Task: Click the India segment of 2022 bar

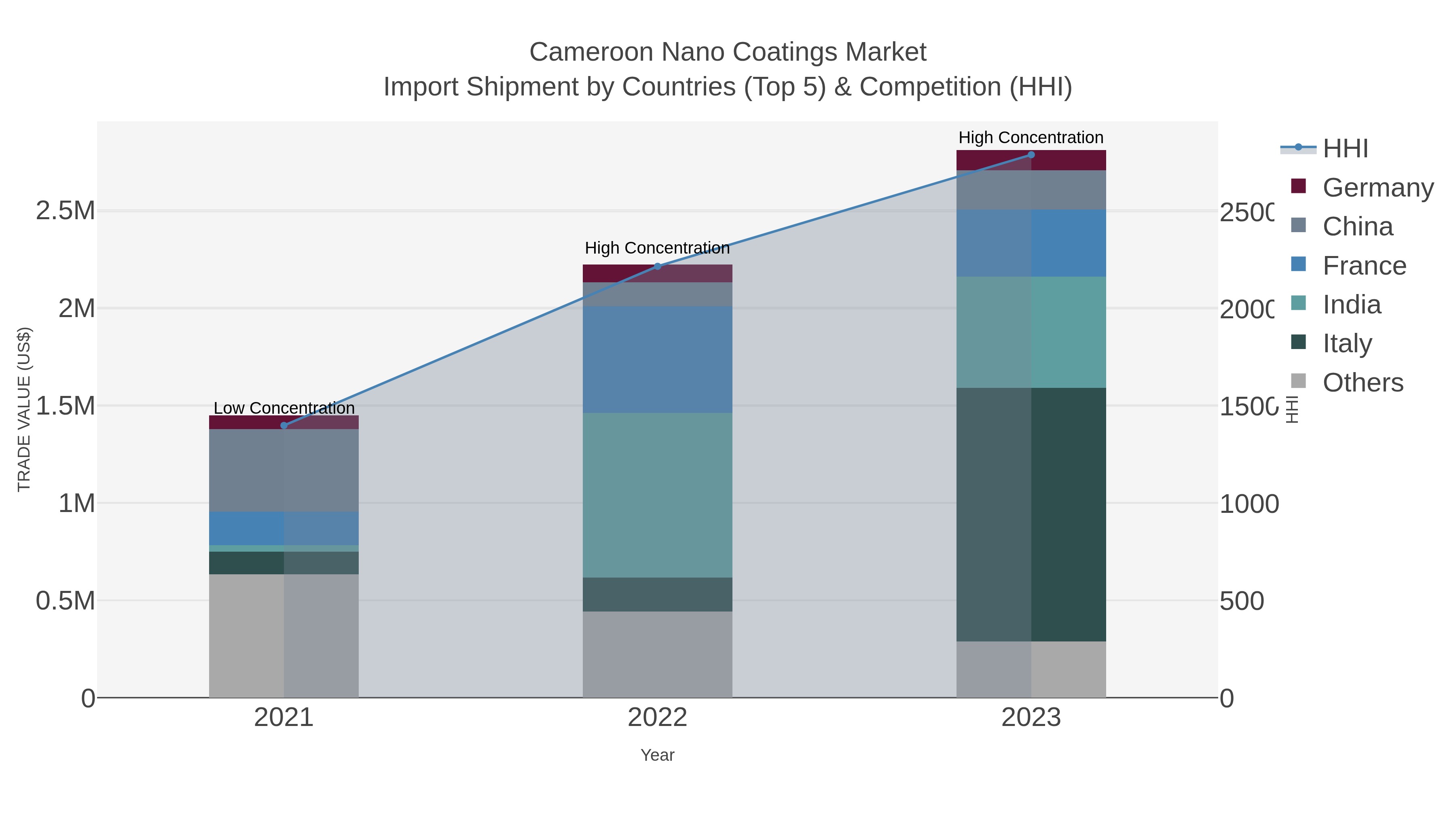Action: point(657,495)
